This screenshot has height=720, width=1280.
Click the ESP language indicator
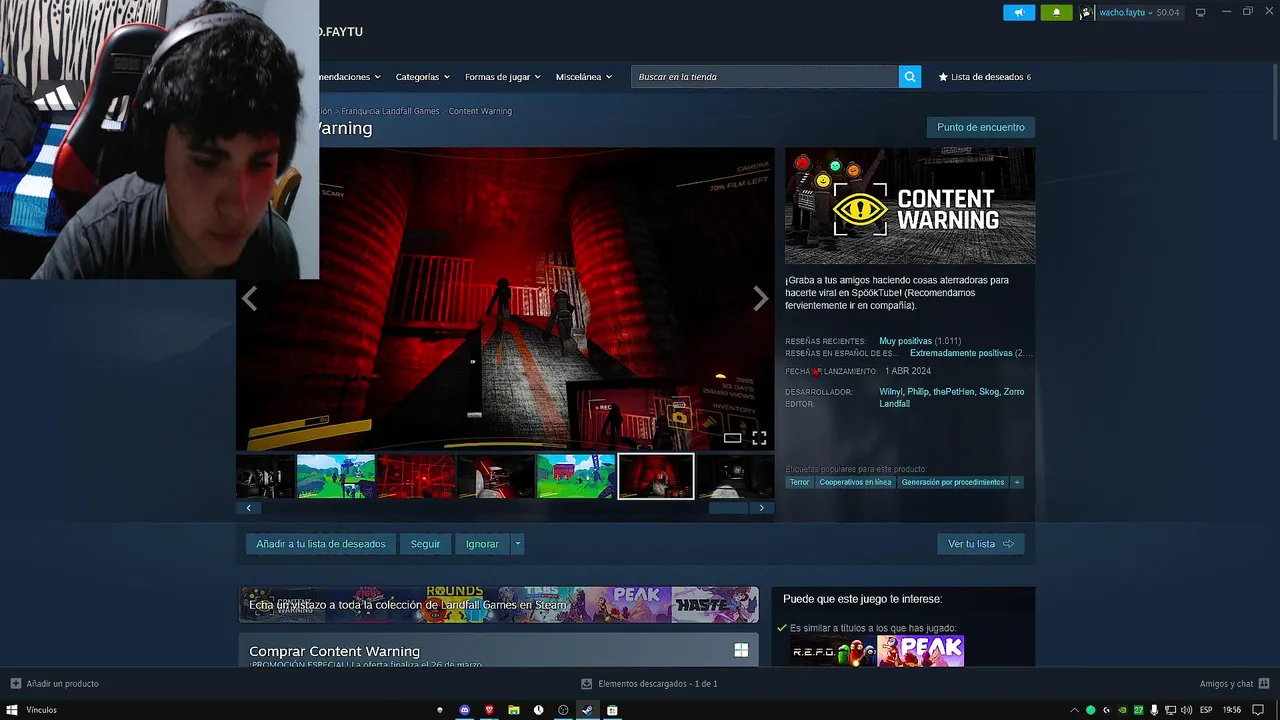pyautogui.click(x=1206, y=710)
